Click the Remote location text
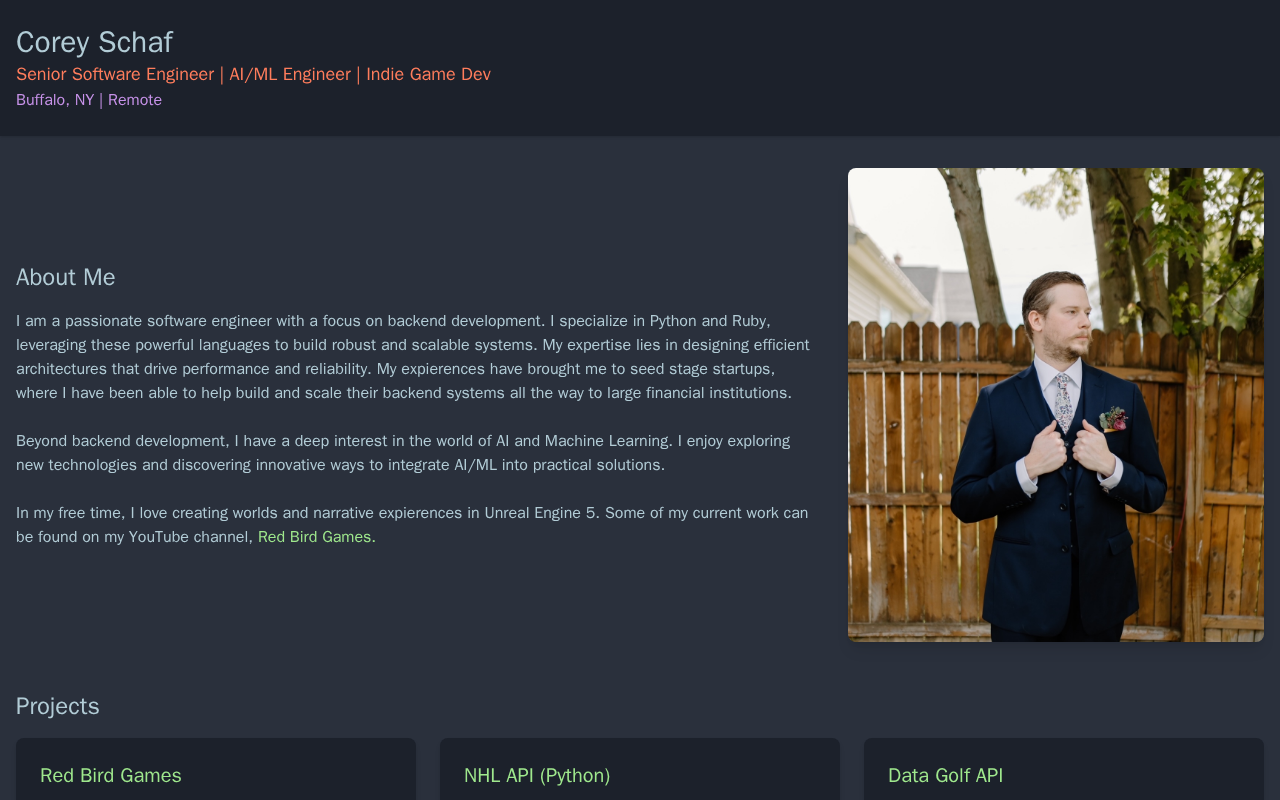The height and width of the screenshot is (800, 1280). 135,100
